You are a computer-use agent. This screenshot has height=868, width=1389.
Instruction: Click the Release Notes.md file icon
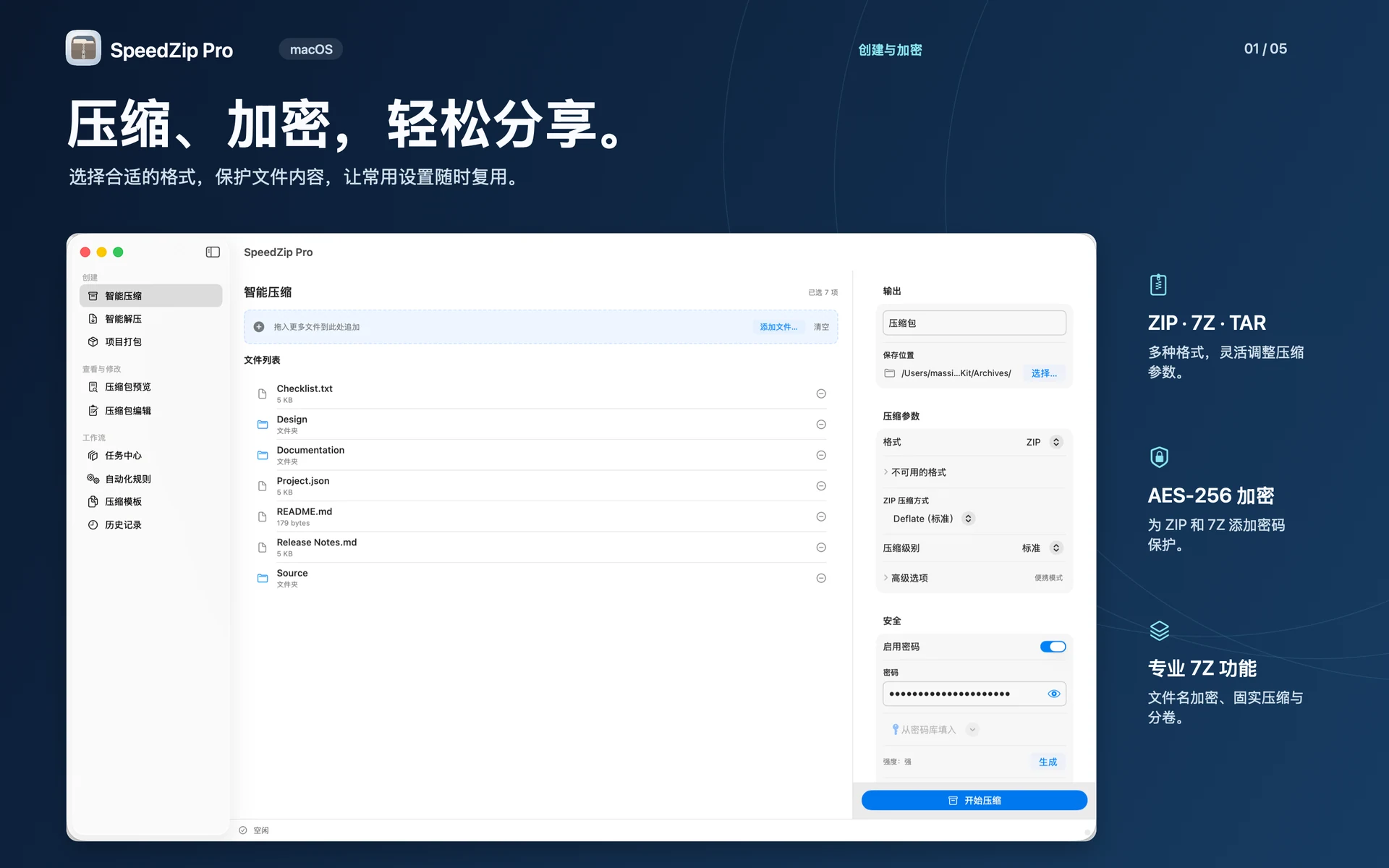(x=263, y=548)
